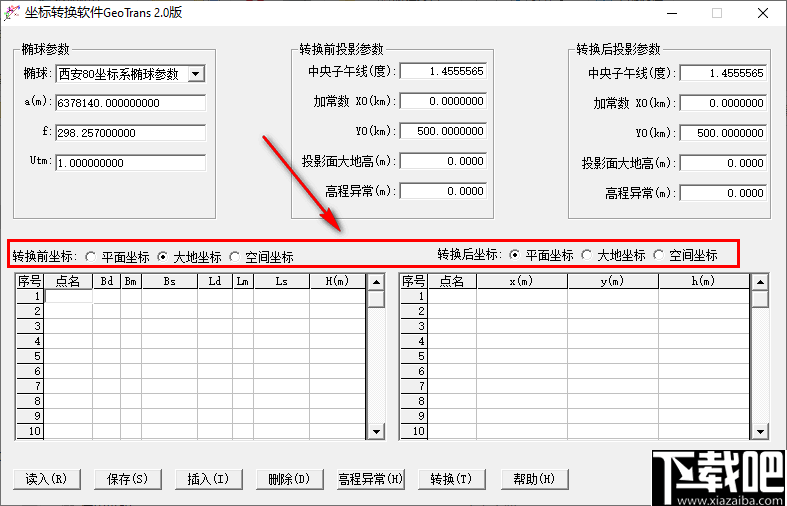Click right table scrollbar down arrow
The height and width of the screenshot is (506, 787).
pos(760,431)
